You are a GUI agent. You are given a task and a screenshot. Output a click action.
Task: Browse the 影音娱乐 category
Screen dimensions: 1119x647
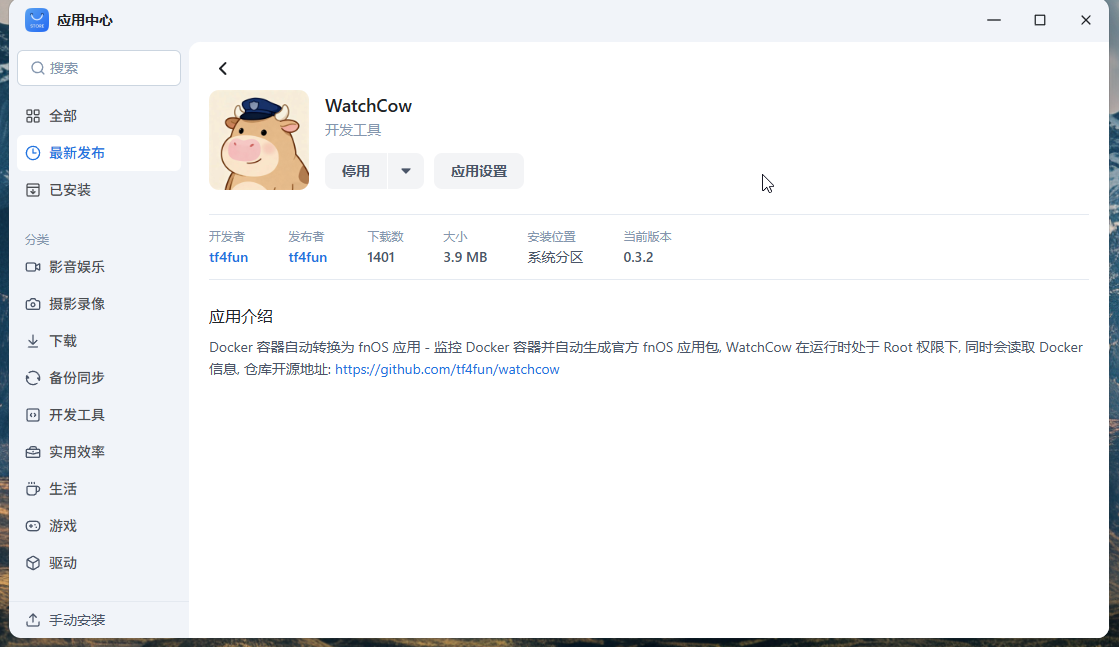pos(99,267)
